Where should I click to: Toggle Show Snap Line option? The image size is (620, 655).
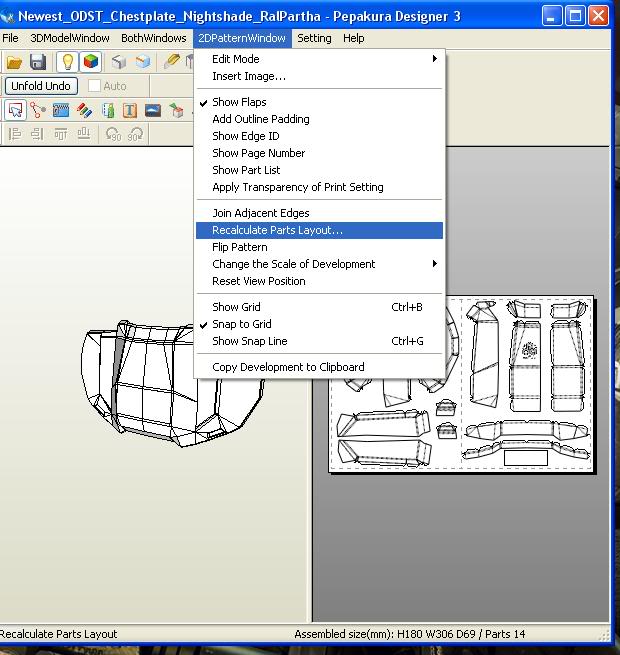point(319,341)
